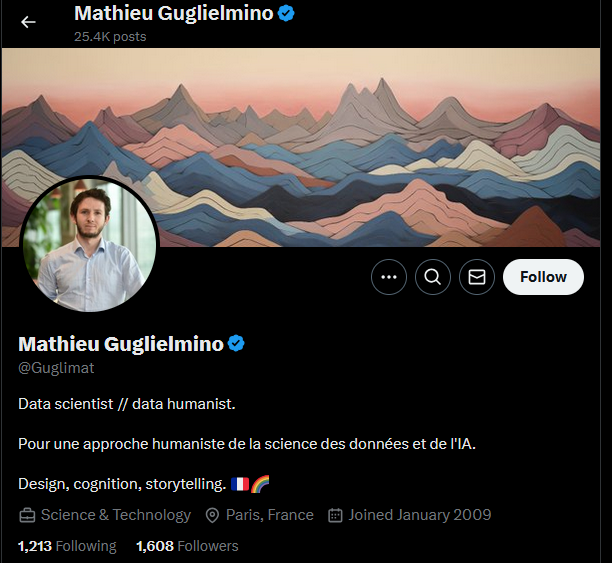Open the three-dots more options menu
The height and width of the screenshot is (563, 612).
click(x=389, y=277)
